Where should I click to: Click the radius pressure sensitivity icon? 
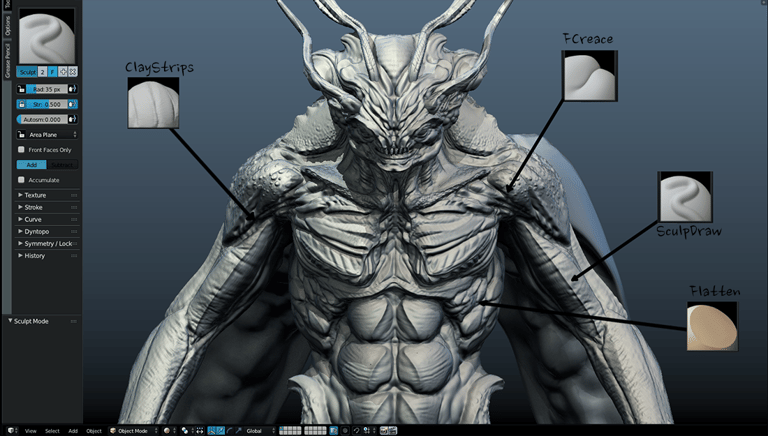[x=72, y=89]
